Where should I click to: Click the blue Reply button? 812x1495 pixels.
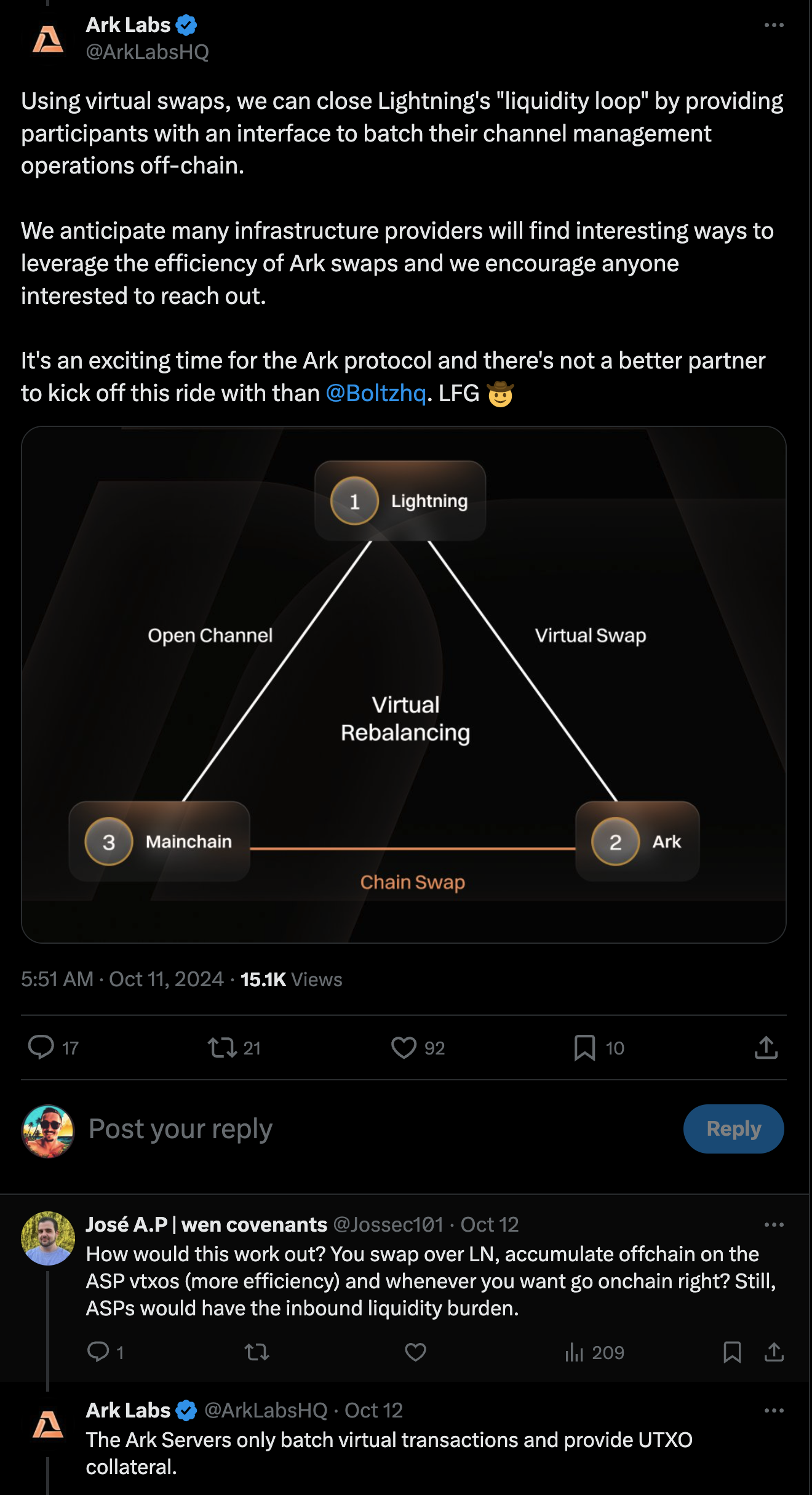733,1129
